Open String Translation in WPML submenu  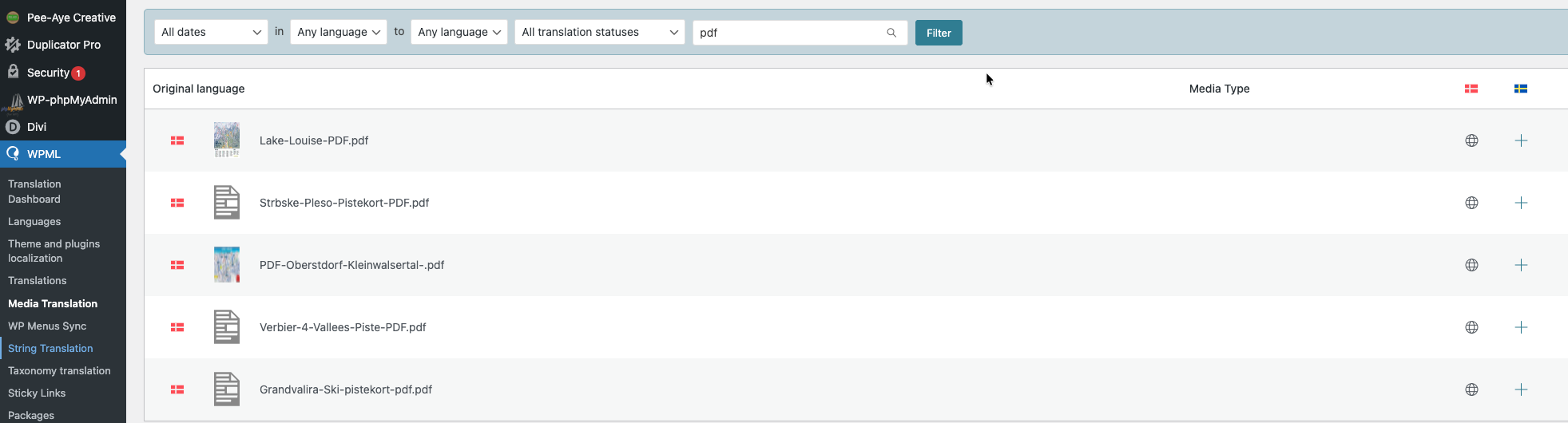50,348
